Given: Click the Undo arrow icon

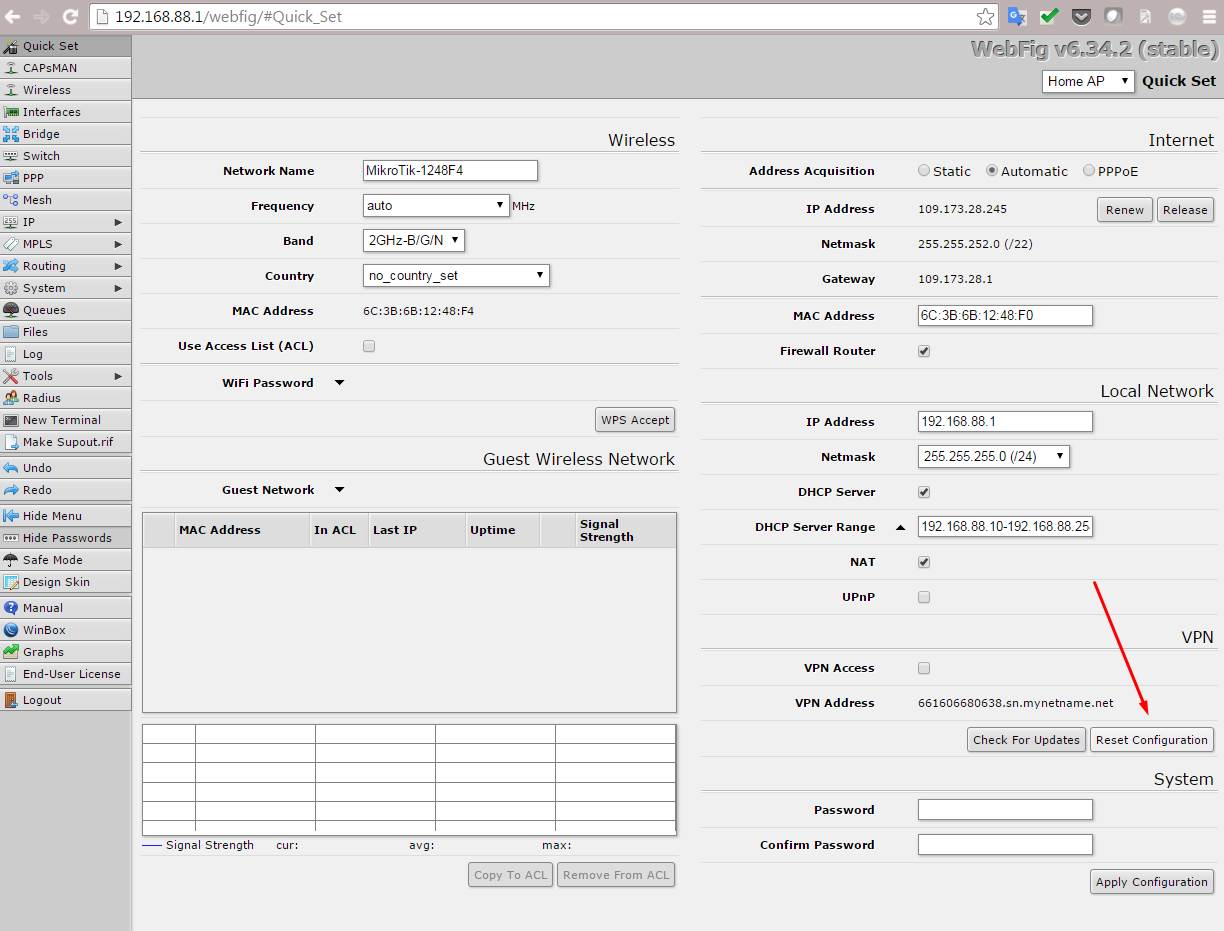Looking at the screenshot, I should pos(11,468).
